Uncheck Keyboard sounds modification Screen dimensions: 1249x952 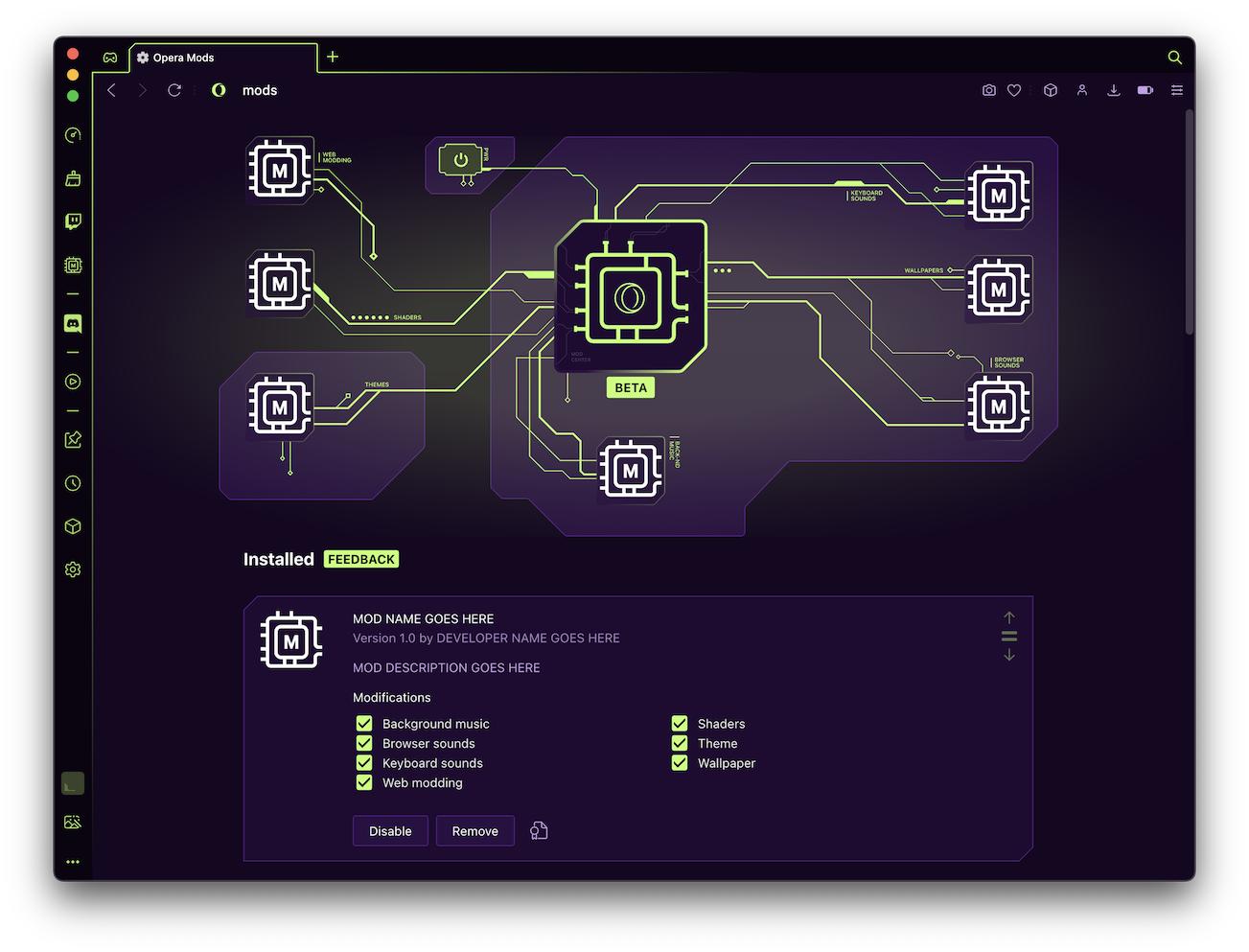(x=364, y=763)
